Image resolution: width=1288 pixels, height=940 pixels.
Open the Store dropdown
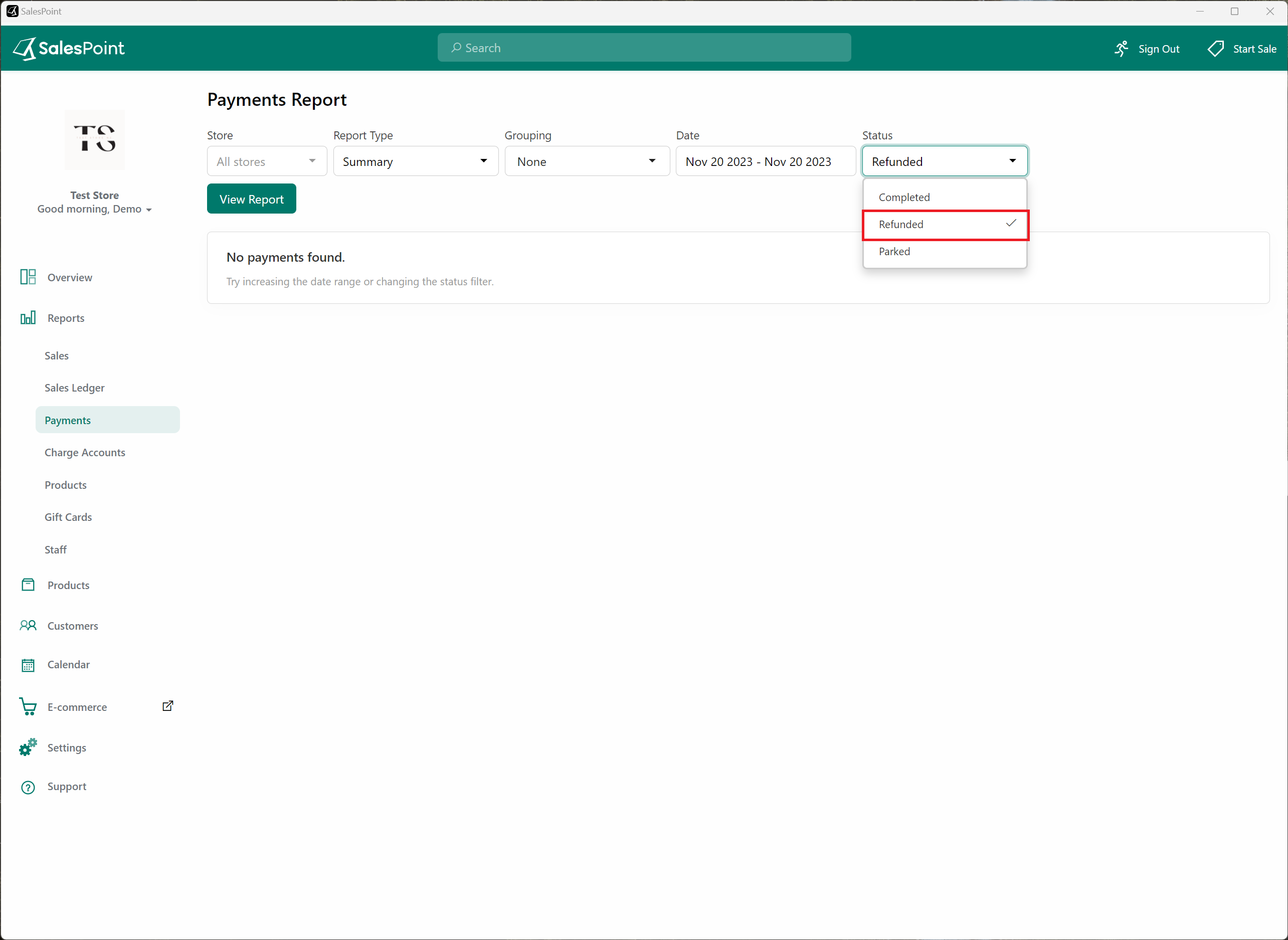(x=266, y=161)
